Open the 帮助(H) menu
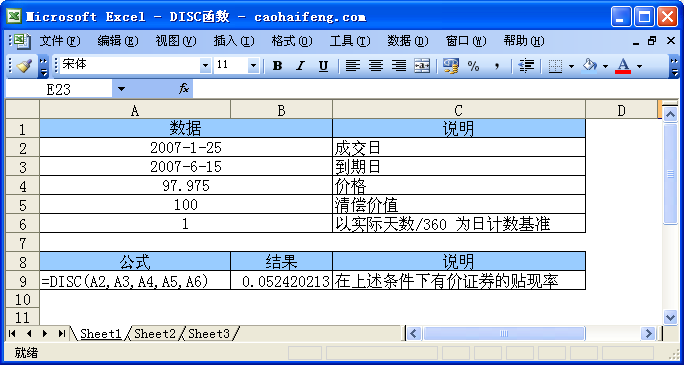This screenshot has height=365, width=684. (524, 41)
